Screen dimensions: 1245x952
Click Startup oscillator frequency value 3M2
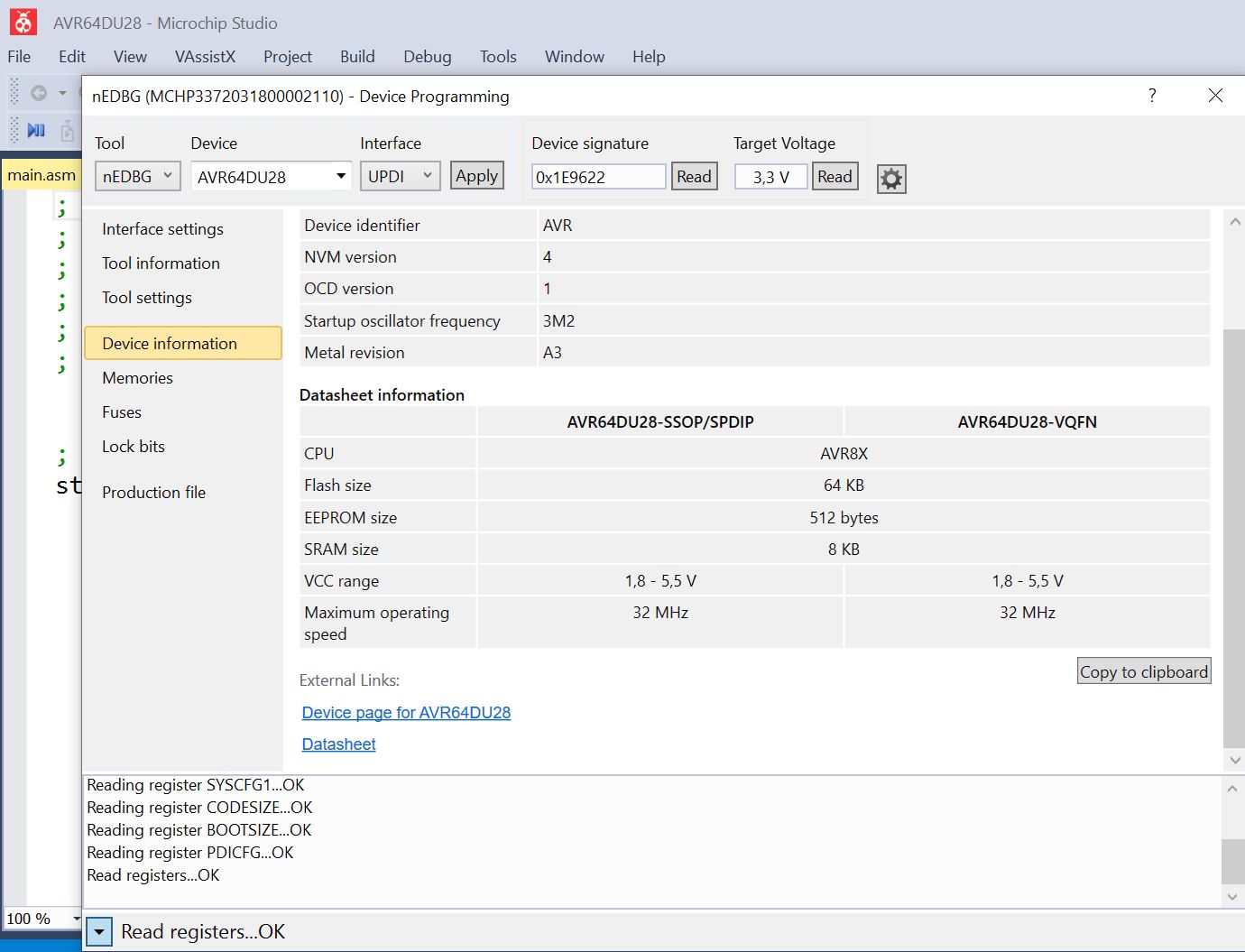pyautogui.click(x=558, y=321)
